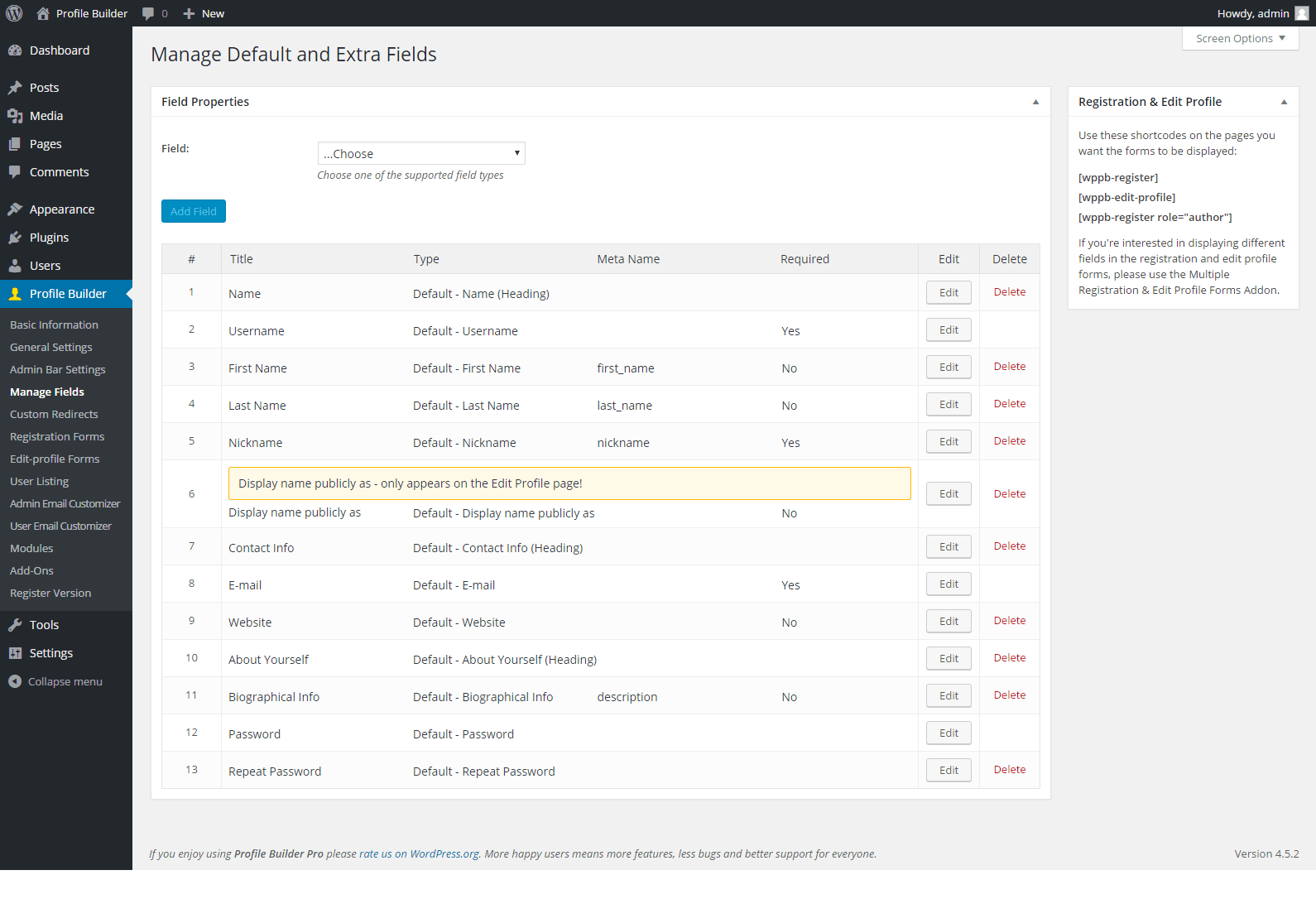
Task: Delete the Last Name field
Action: (1010, 403)
